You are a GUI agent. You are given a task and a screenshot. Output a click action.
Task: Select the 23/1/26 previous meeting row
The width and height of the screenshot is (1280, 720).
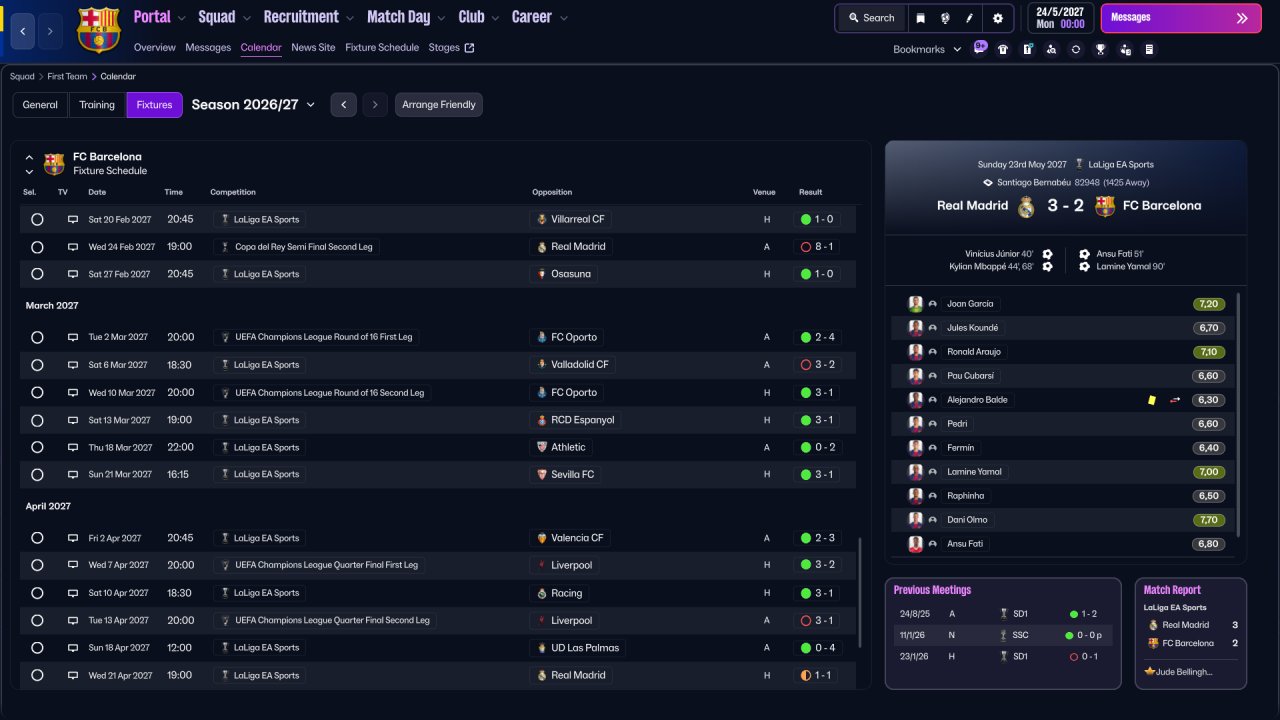pos(1003,657)
